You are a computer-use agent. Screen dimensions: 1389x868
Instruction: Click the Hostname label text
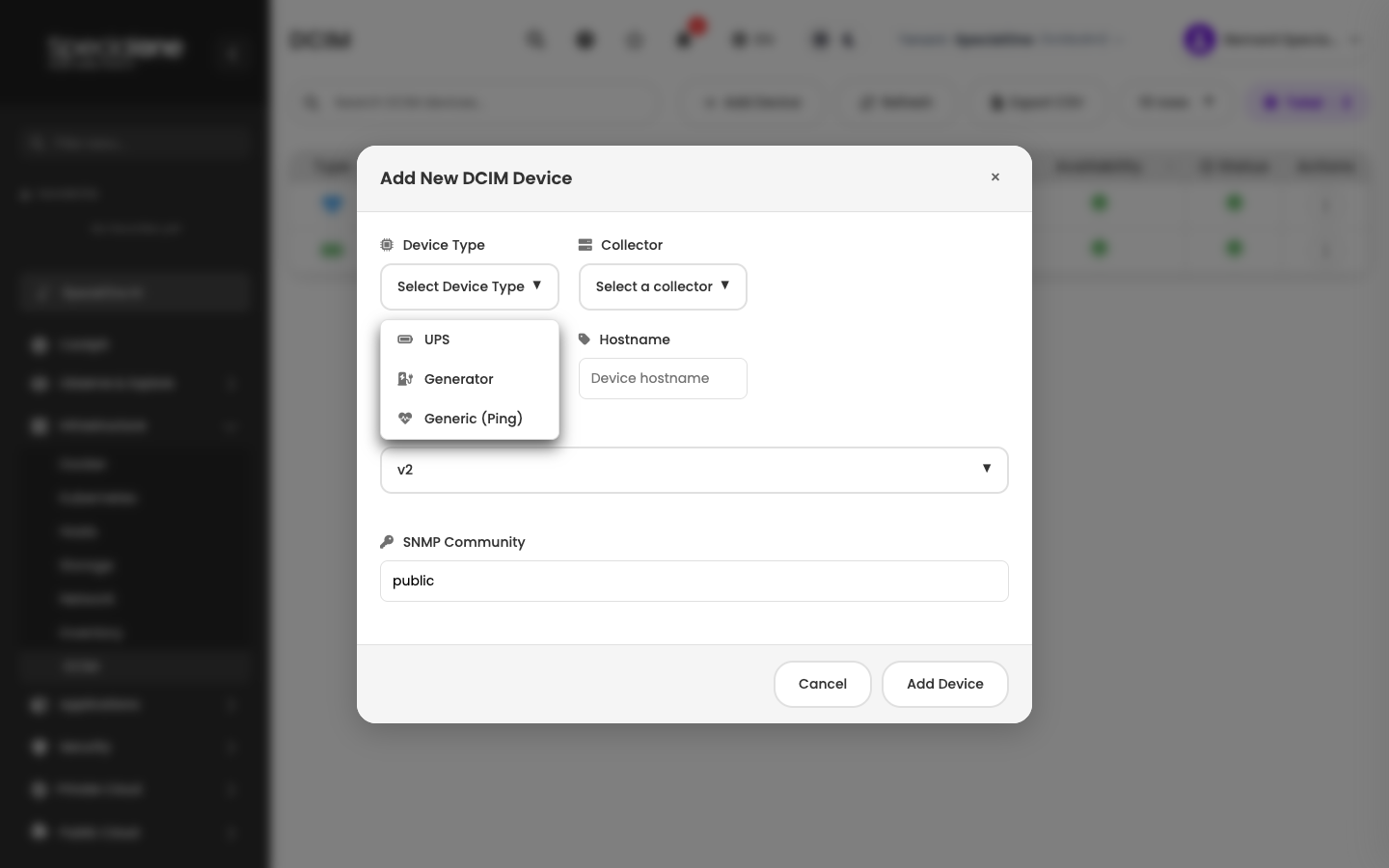tap(635, 339)
